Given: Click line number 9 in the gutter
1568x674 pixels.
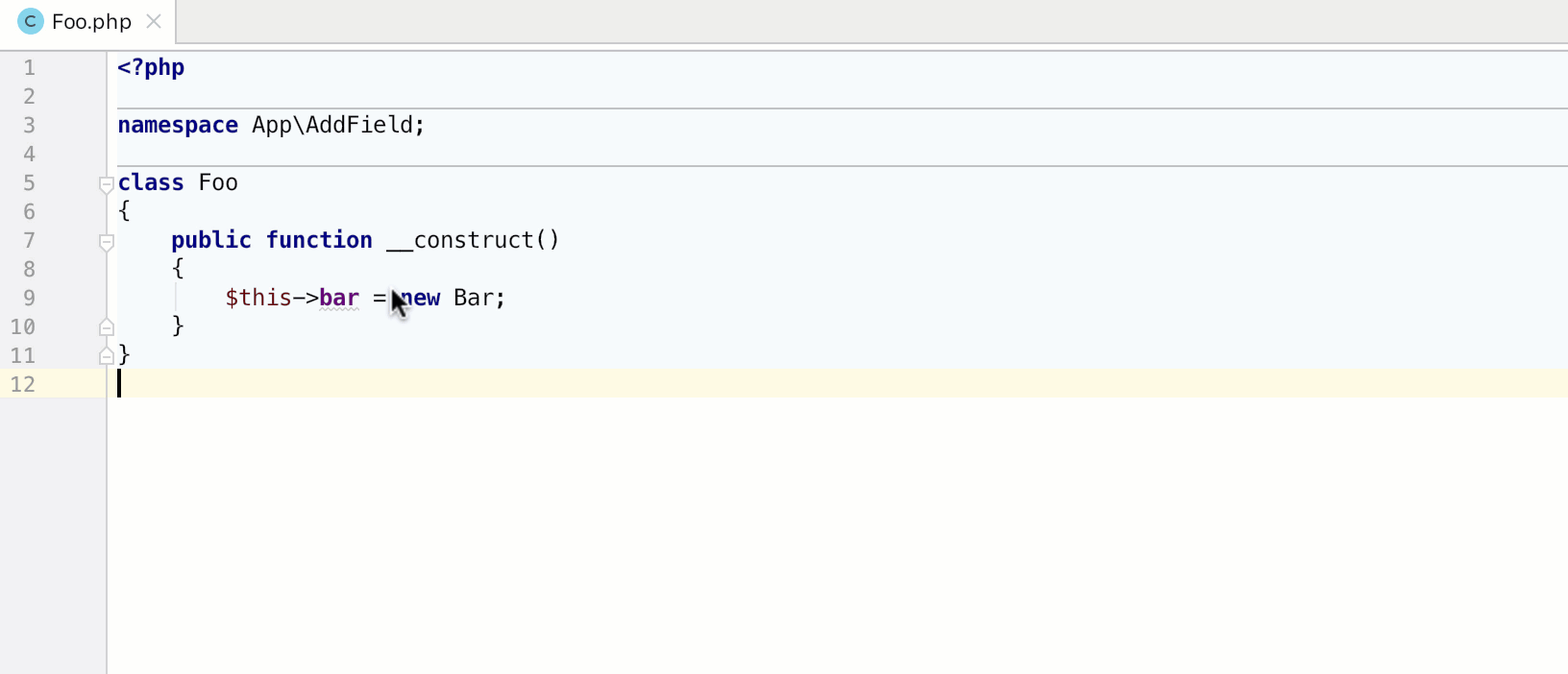Looking at the screenshot, I should [x=29, y=298].
